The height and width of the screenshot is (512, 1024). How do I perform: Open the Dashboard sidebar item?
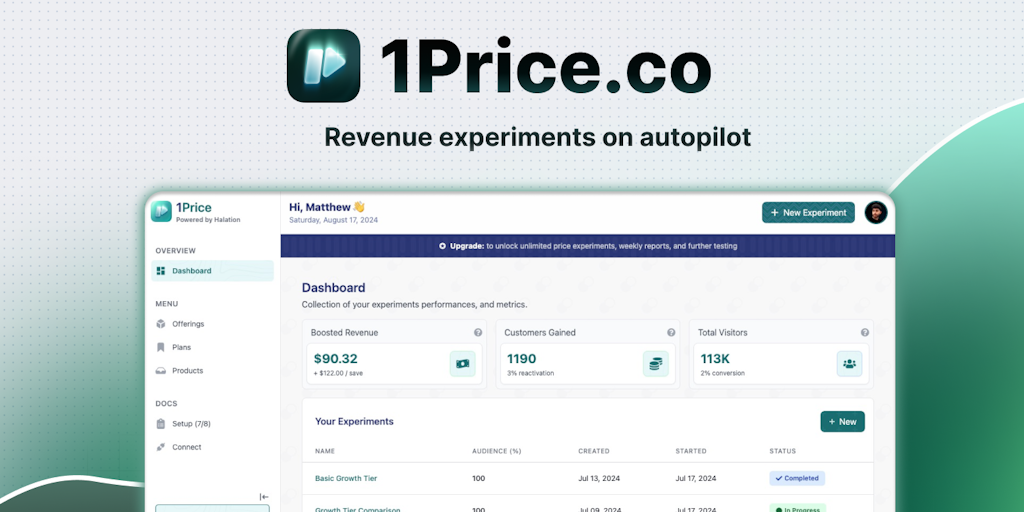(212, 271)
